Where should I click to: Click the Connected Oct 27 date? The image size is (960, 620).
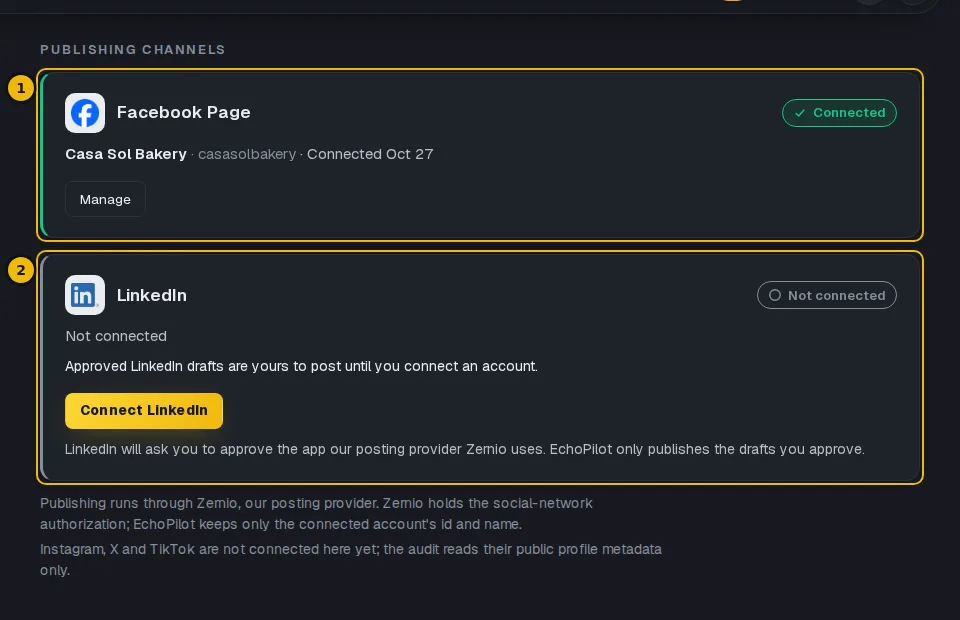tap(370, 154)
